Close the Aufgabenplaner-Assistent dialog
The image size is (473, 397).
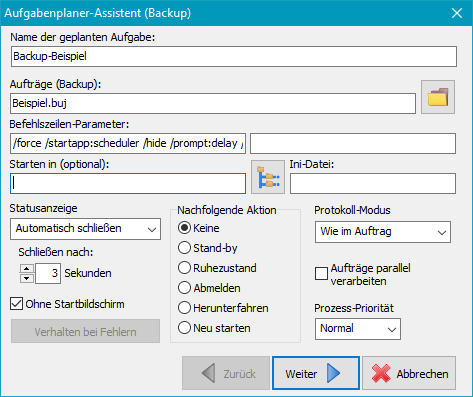coord(457,13)
